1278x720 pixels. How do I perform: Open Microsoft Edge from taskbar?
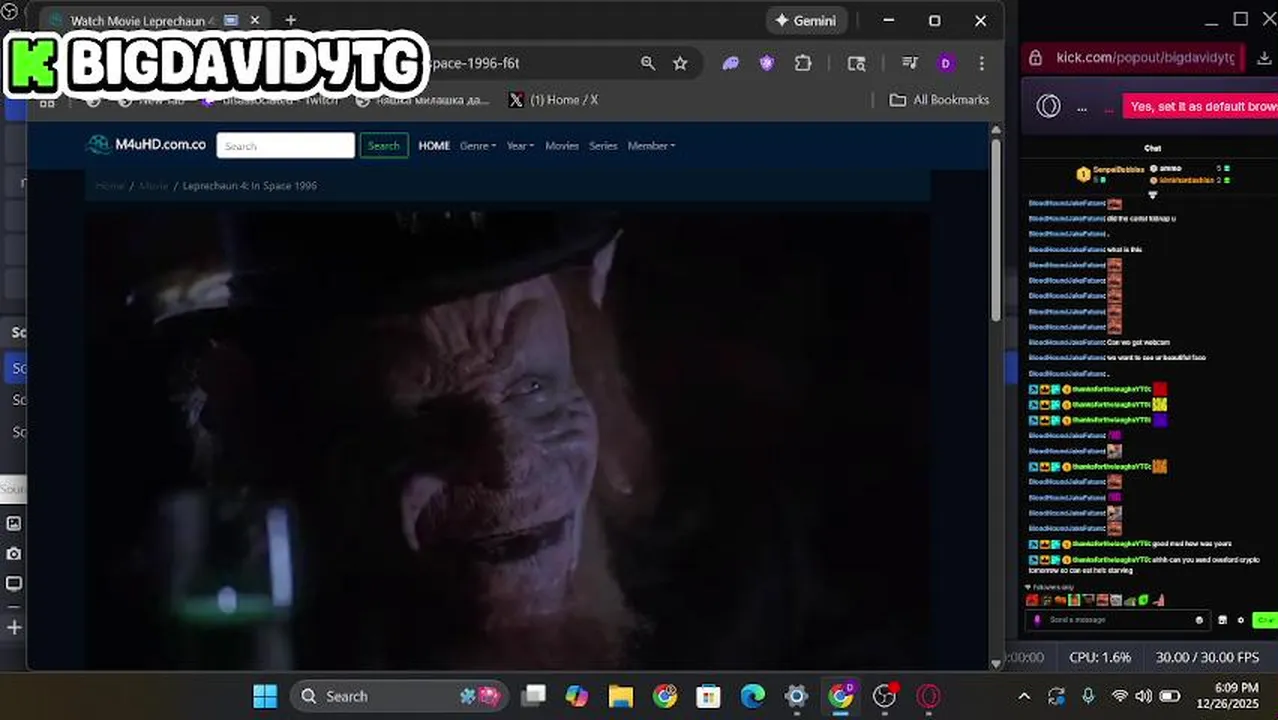click(x=752, y=696)
